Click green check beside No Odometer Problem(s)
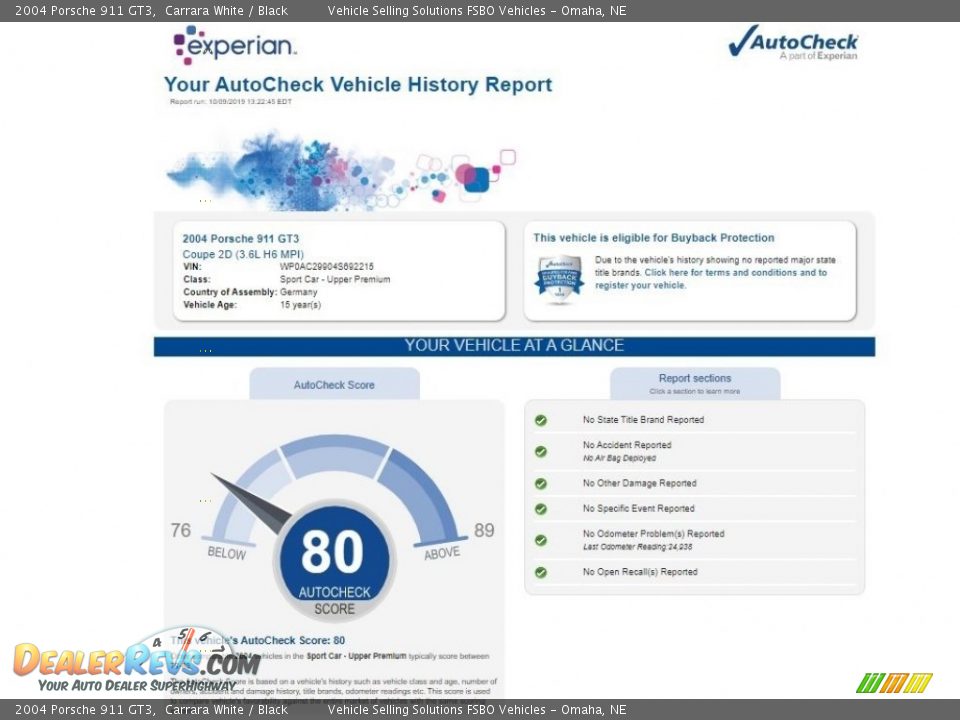Screen dimensions: 960x720 coord(541,540)
